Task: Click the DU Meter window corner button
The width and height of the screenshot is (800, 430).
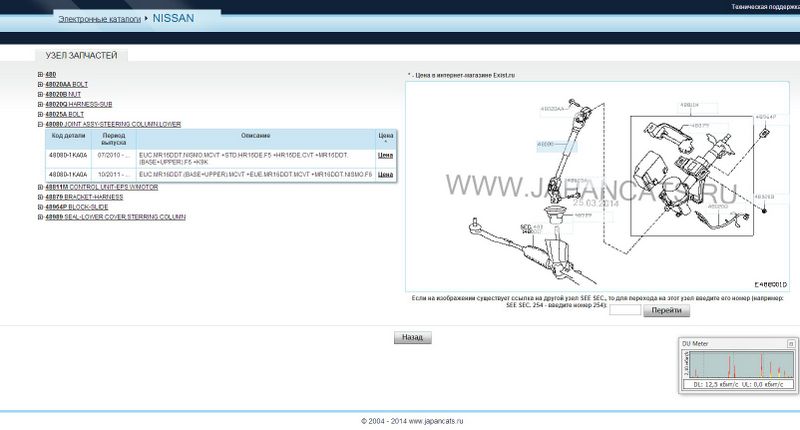Action: click(x=791, y=344)
